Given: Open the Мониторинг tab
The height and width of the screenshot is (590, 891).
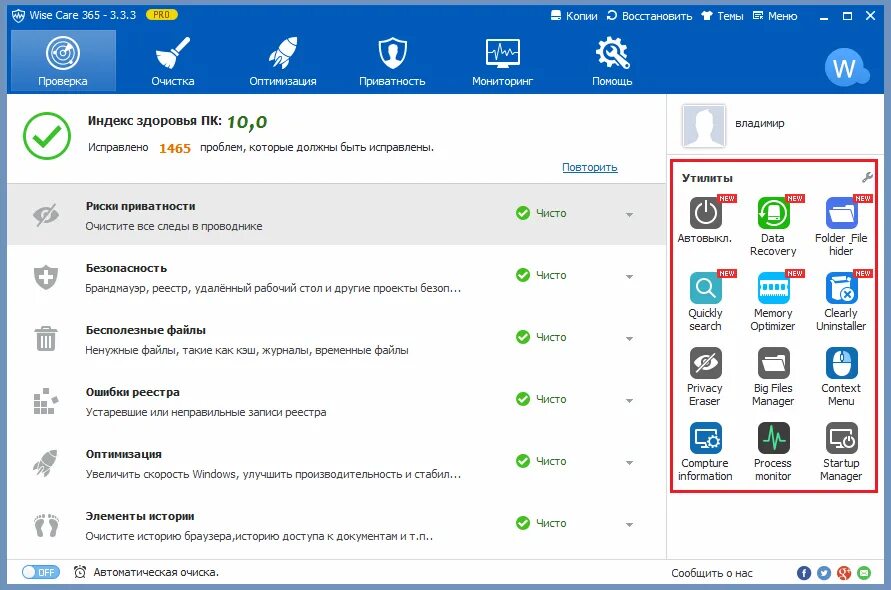Looking at the screenshot, I should pos(502,61).
